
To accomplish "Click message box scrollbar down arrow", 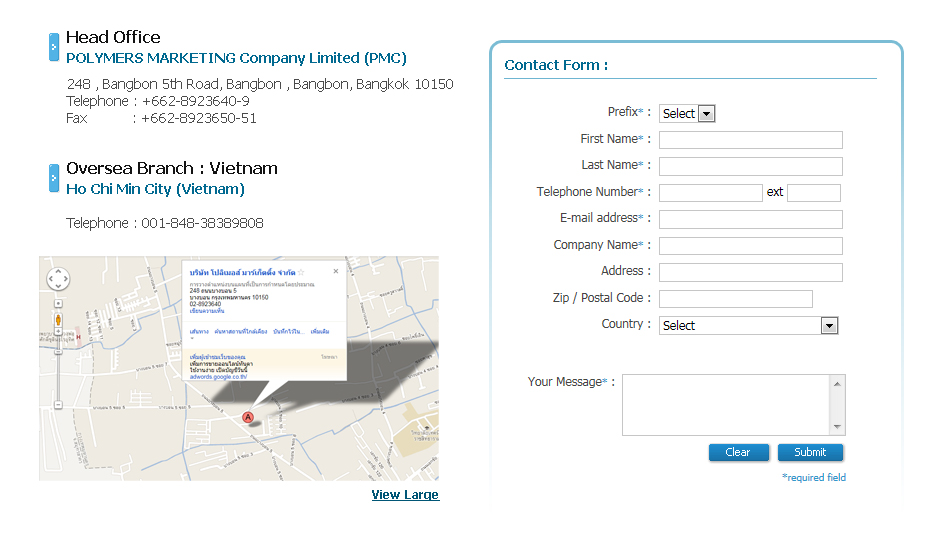I will pos(838,427).
